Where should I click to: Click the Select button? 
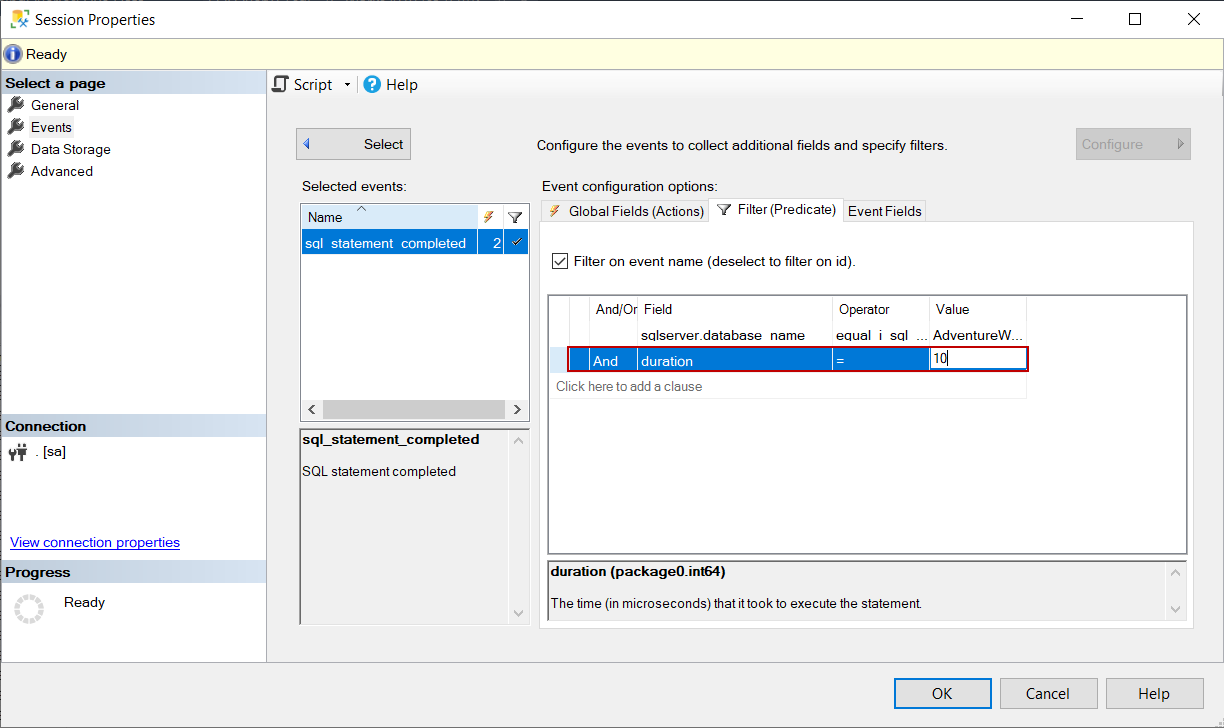click(353, 144)
